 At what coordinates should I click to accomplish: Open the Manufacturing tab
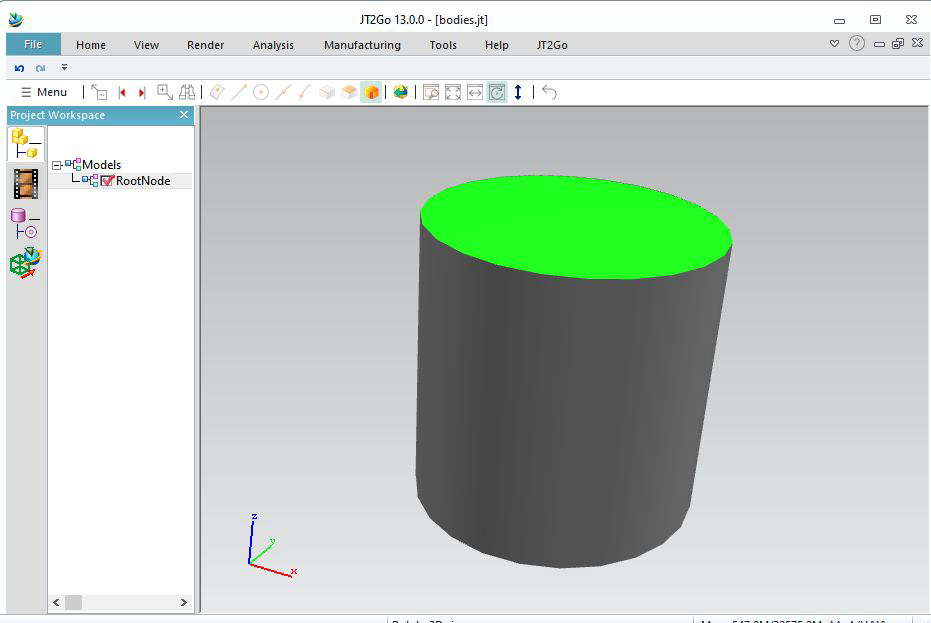pyautogui.click(x=362, y=45)
